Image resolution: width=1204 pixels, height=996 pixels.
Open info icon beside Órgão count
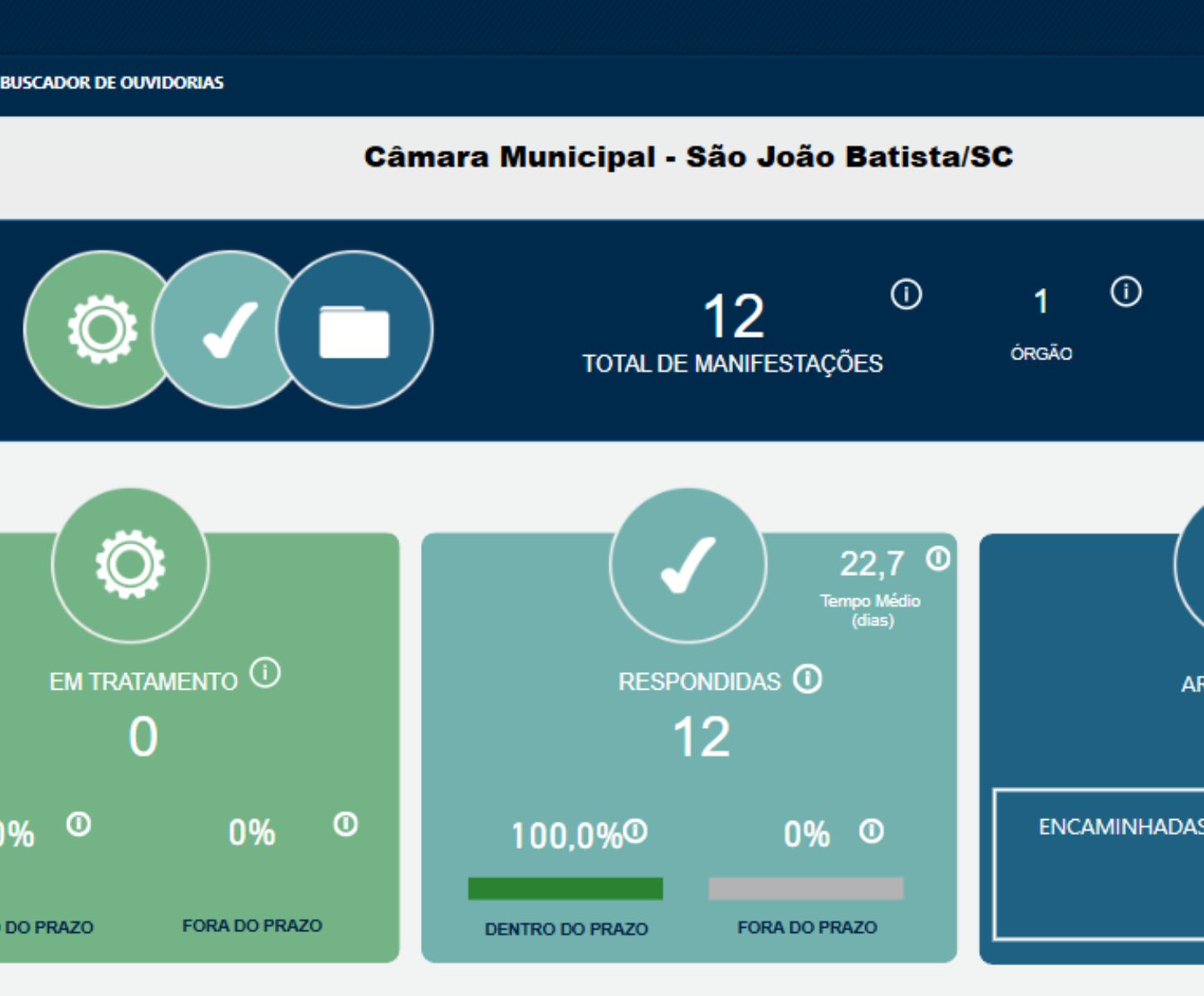(x=1126, y=292)
